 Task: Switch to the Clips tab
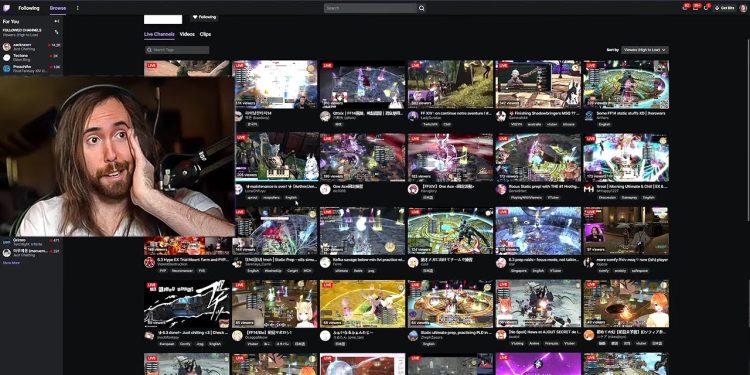point(205,34)
